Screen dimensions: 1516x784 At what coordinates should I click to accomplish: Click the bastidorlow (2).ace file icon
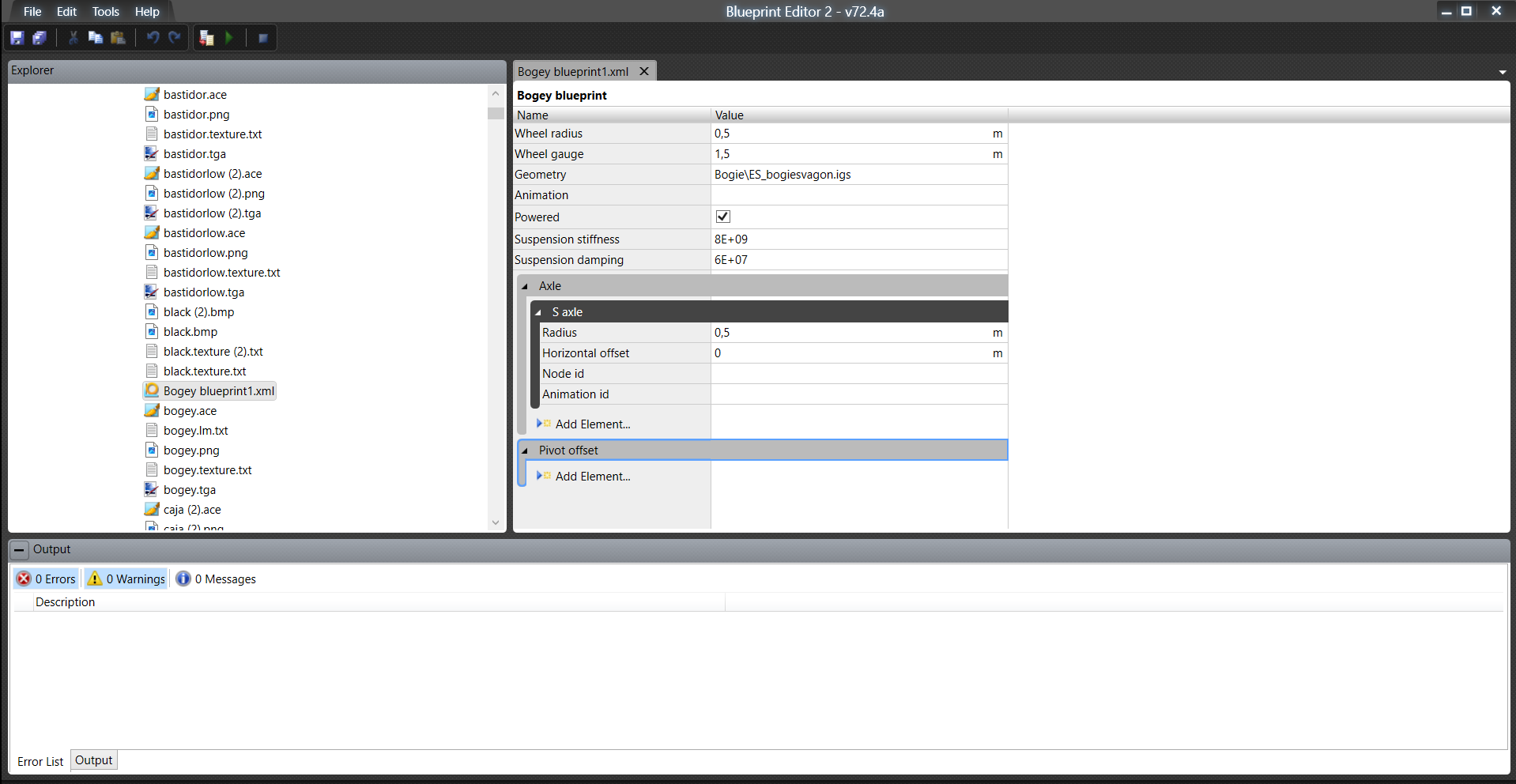[152, 173]
